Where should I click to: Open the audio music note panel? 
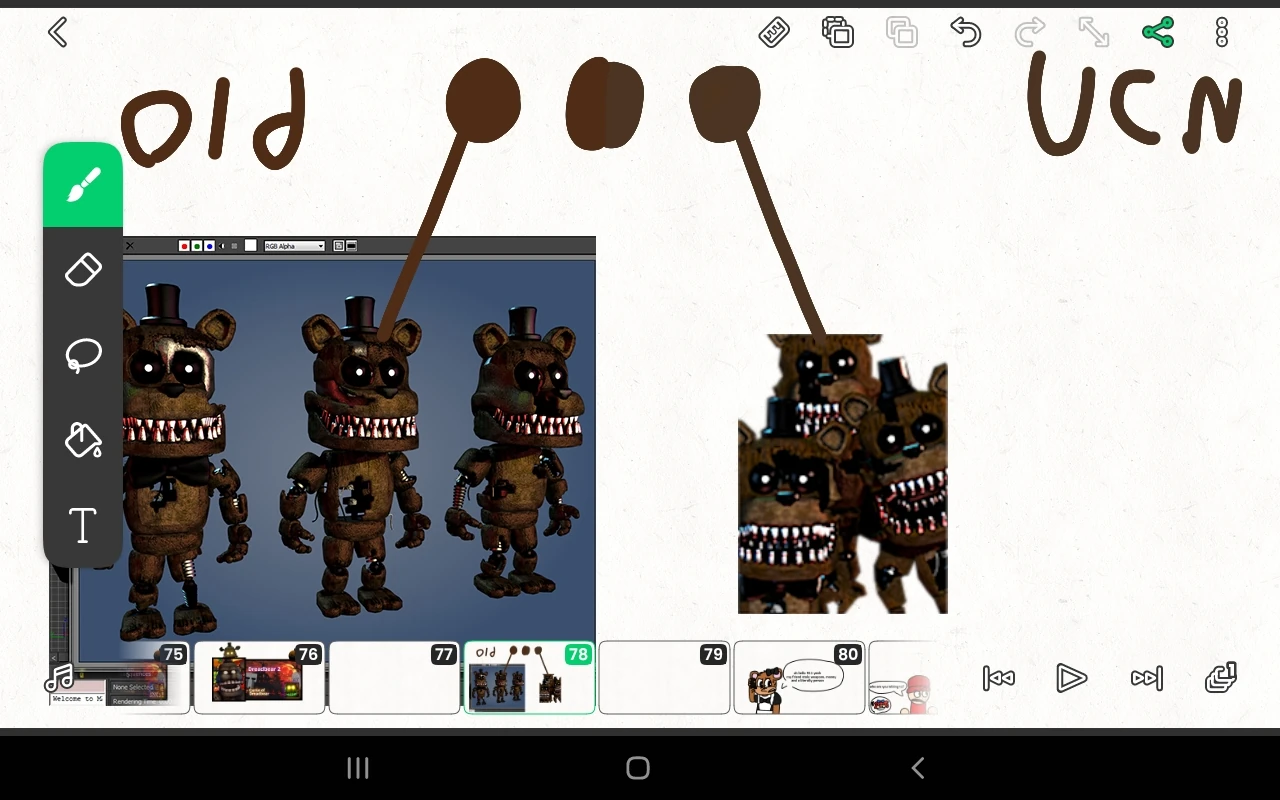click(x=60, y=678)
